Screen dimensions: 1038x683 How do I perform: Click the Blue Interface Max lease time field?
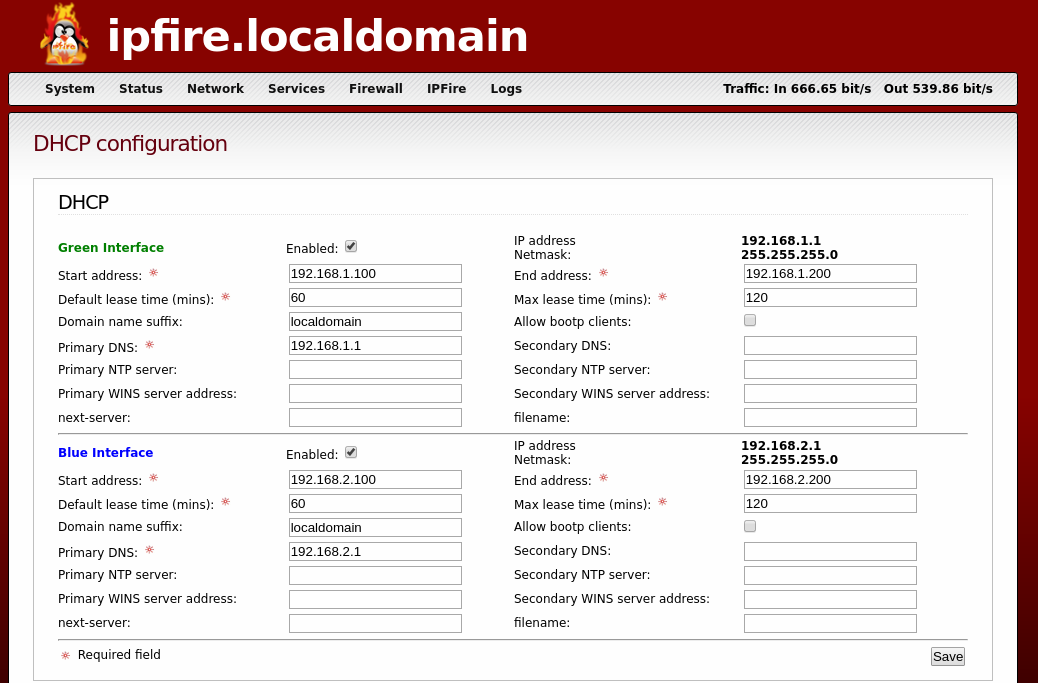(x=829, y=503)
